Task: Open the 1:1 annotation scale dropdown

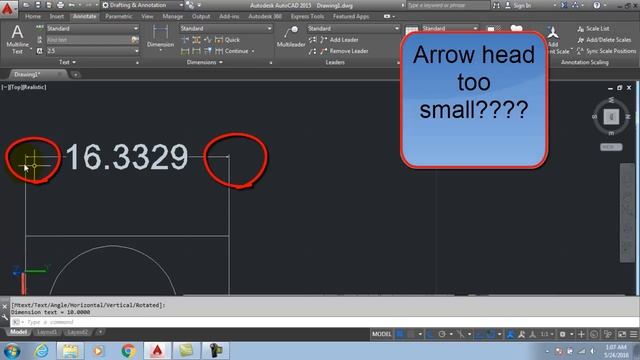Action: coord(547,334)
